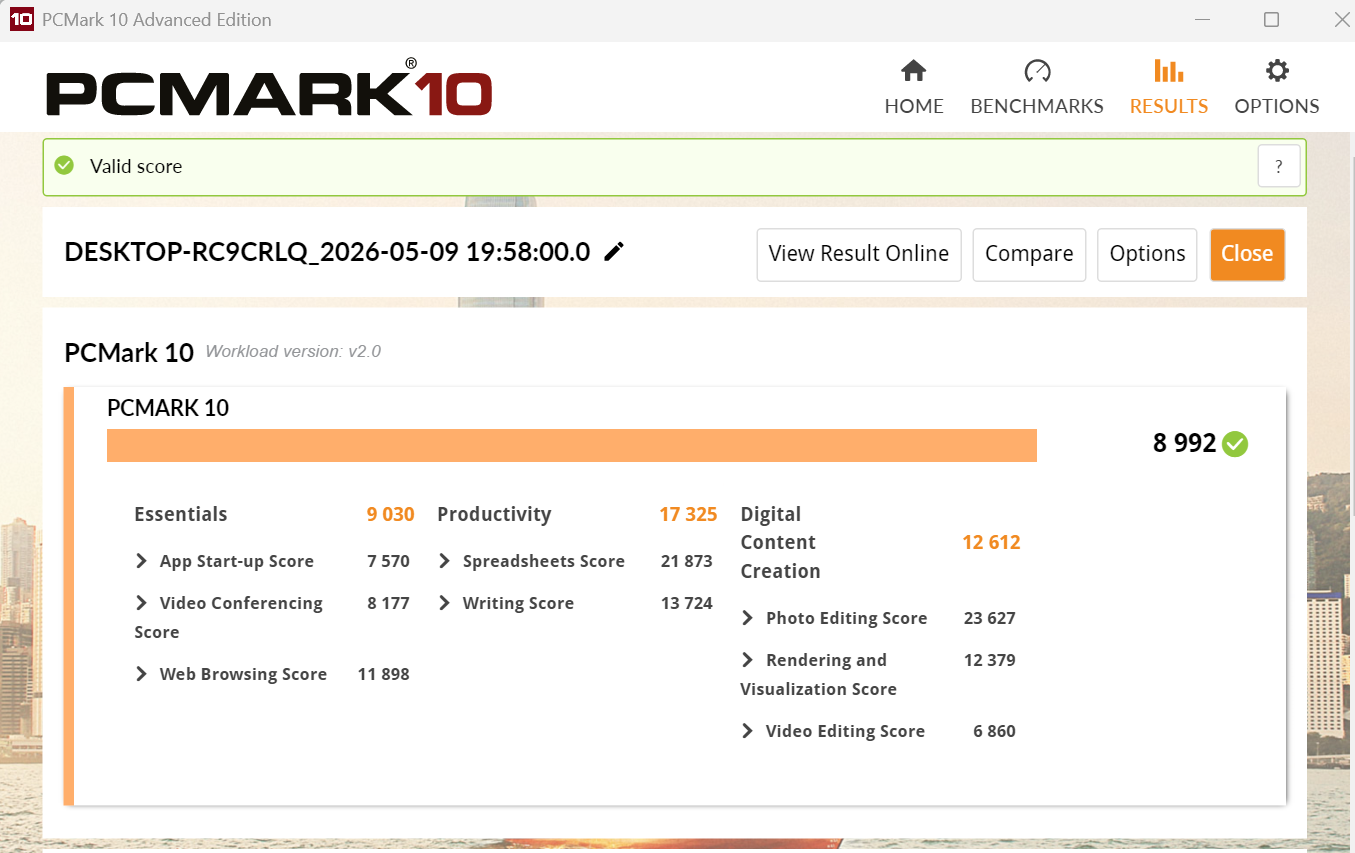Click the Spreadsheets value 21 873
This screenshot has height=853, width=1355.
click(686, 561)
